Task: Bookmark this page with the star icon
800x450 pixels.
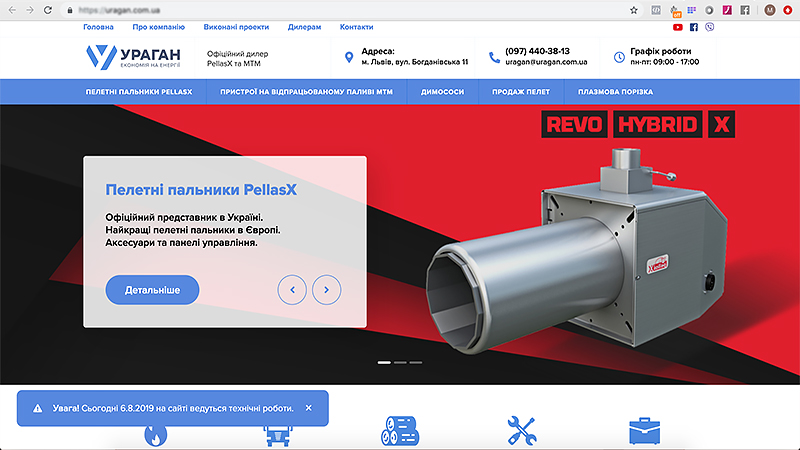Action: [x=634, y=10]
